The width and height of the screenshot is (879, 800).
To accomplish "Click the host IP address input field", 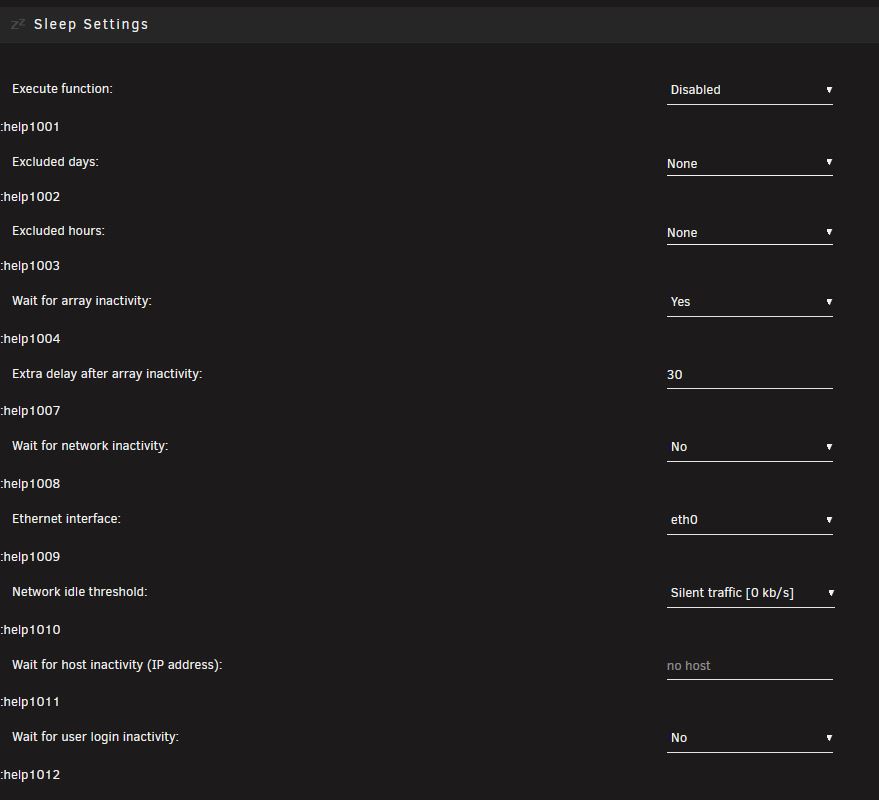I will pos(750,665).
